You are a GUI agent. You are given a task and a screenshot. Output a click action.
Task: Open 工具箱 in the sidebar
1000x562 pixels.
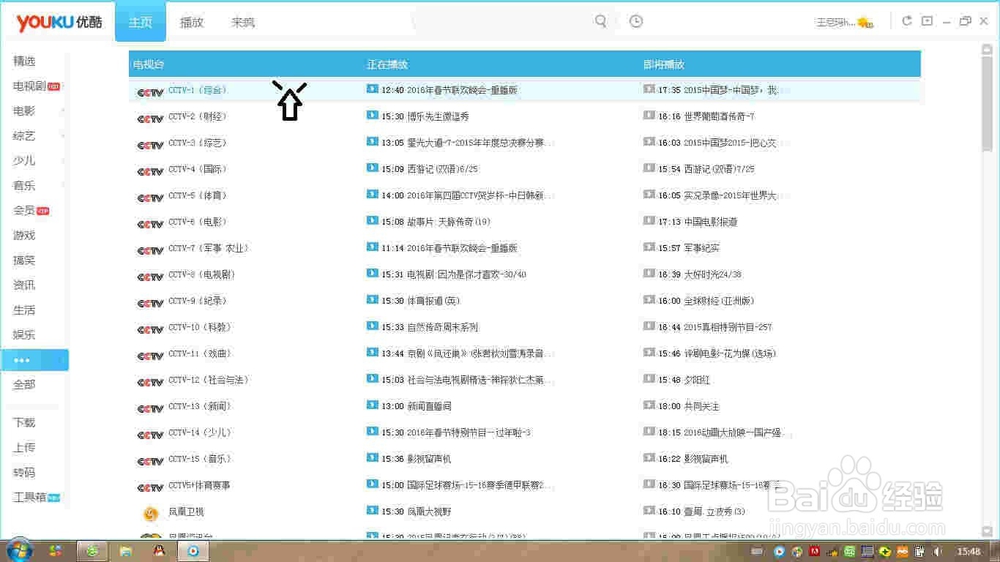pyautogui.click(x=29, y=498)
